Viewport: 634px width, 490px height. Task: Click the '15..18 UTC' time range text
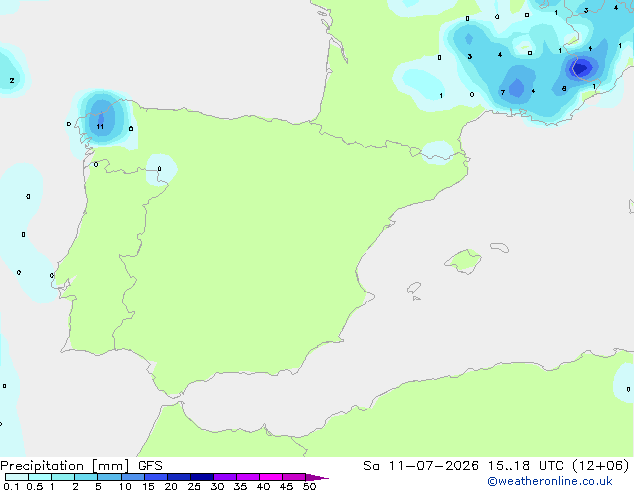(525, 466)
